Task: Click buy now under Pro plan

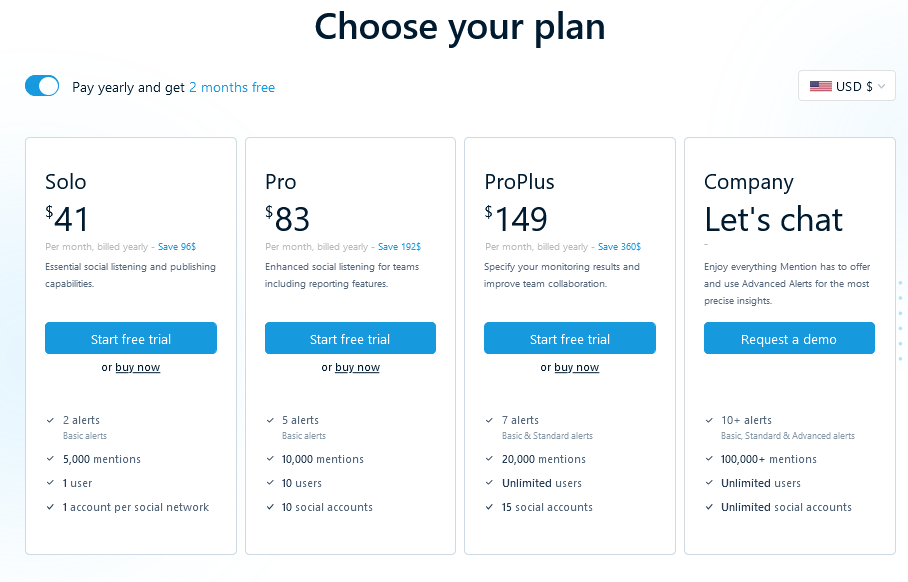Action: click(357, 367)
